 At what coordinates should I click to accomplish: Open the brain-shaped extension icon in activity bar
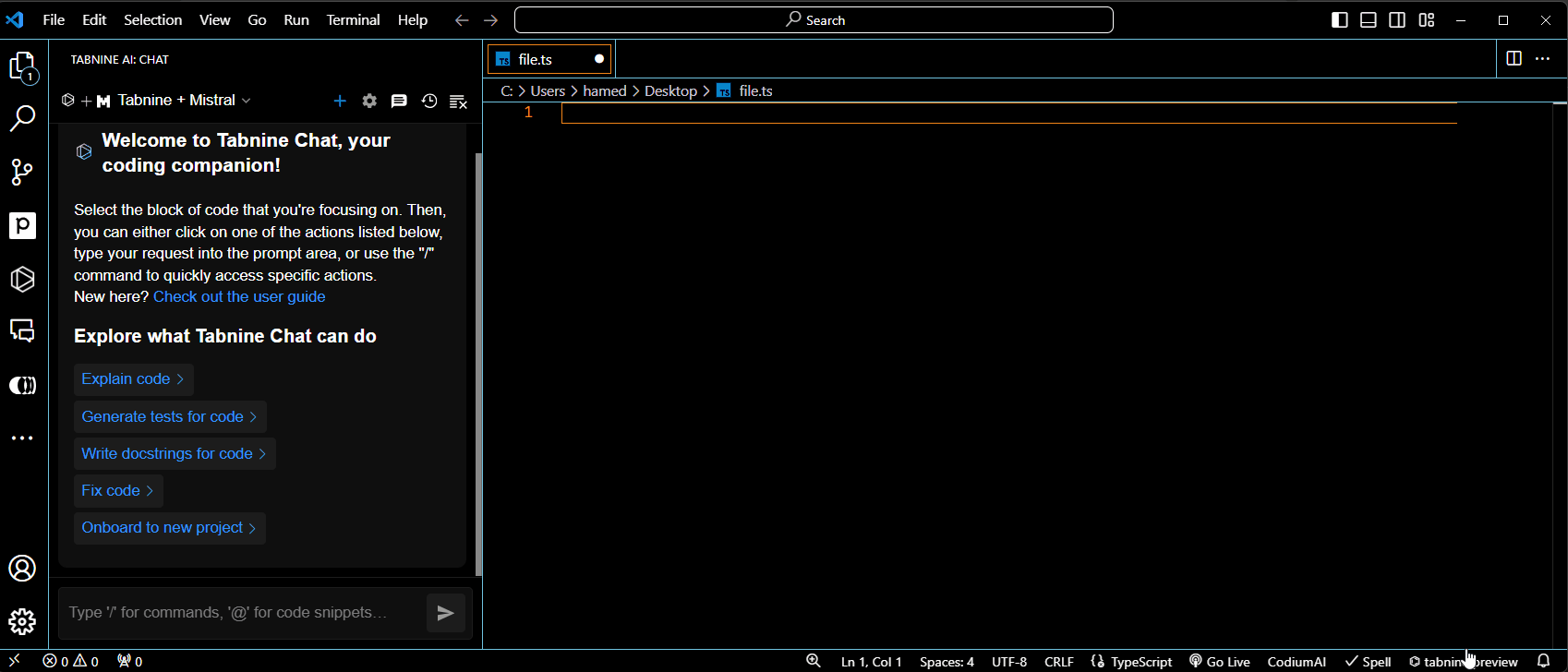tap(23, 385)
